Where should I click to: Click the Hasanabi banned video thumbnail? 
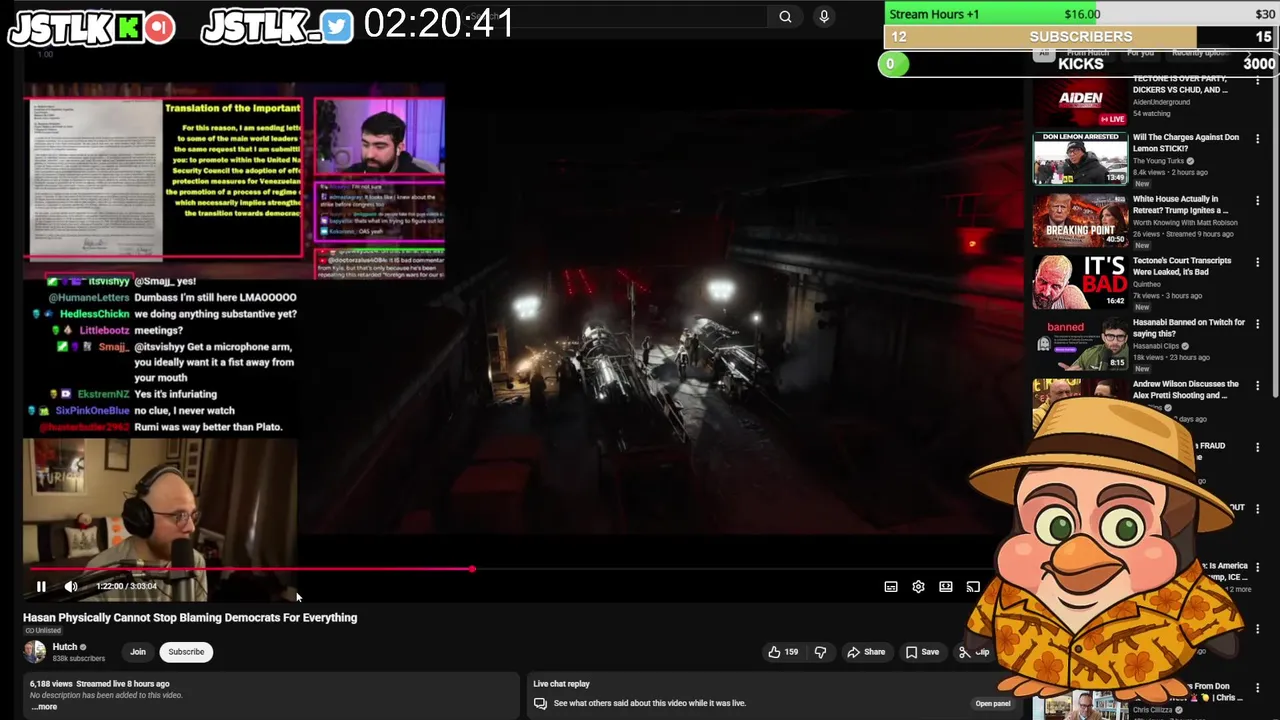click(x=1080, y=344)
